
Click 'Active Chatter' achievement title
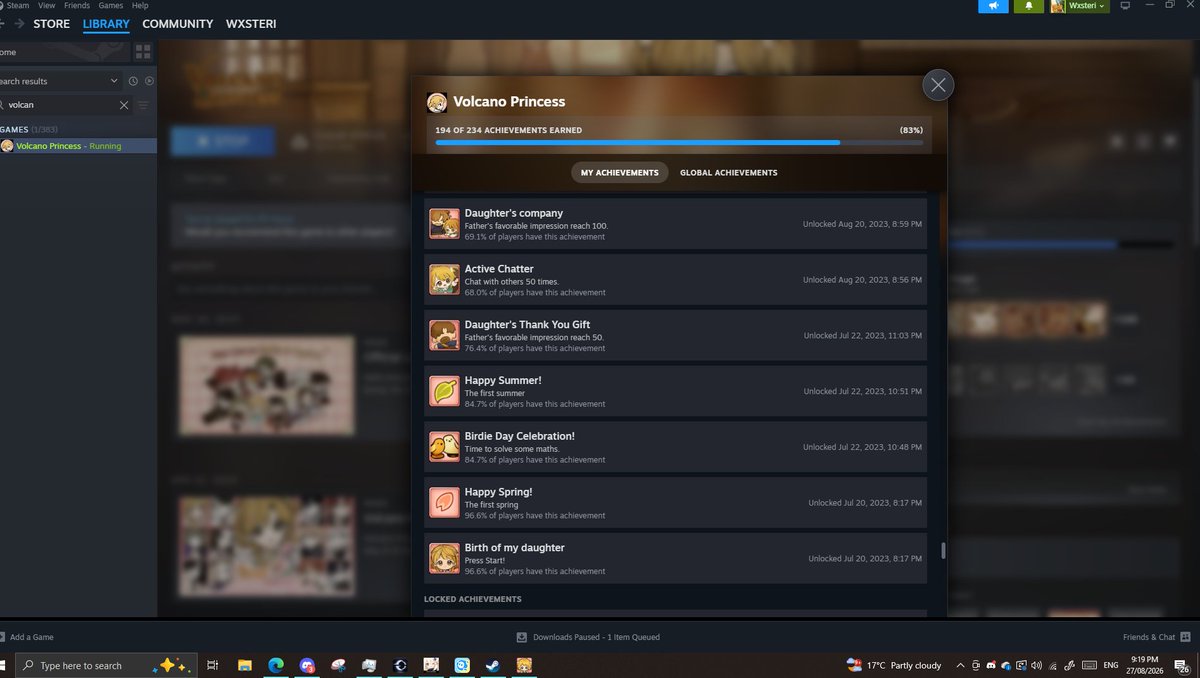(x=499, y=269)
